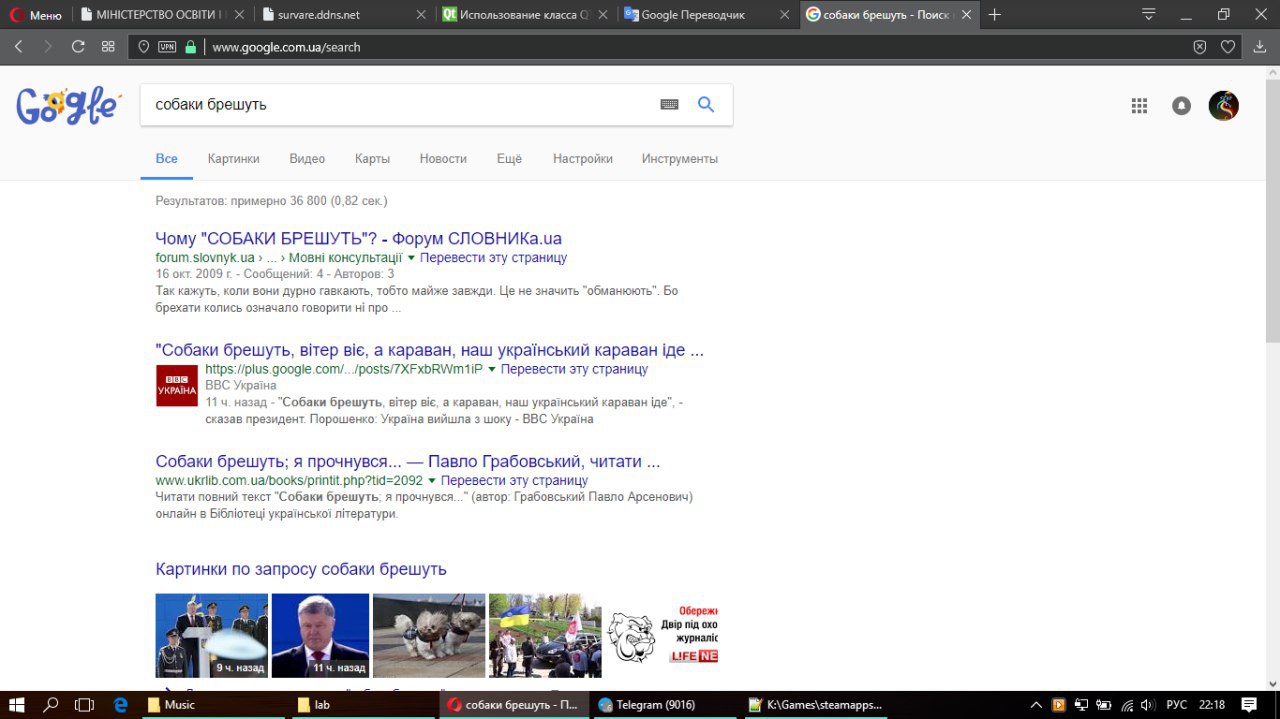This screenshot has width=1280, height=719.
Task: Open the K:\Games\steamapps taskbar item
Action: (x=814, y=704)
